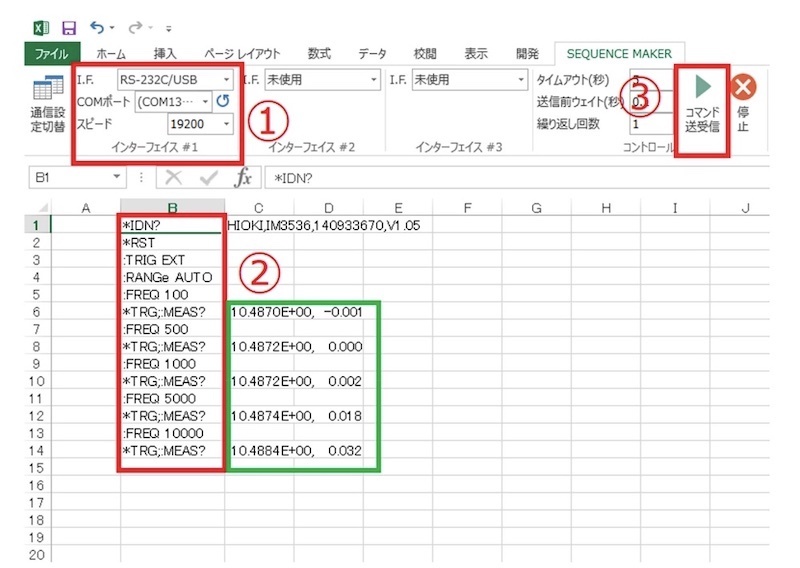Select result cell 10.4884E+00, 0.032
The height and width of the screenshot is (568, 800).
click(x=259, y=451)
